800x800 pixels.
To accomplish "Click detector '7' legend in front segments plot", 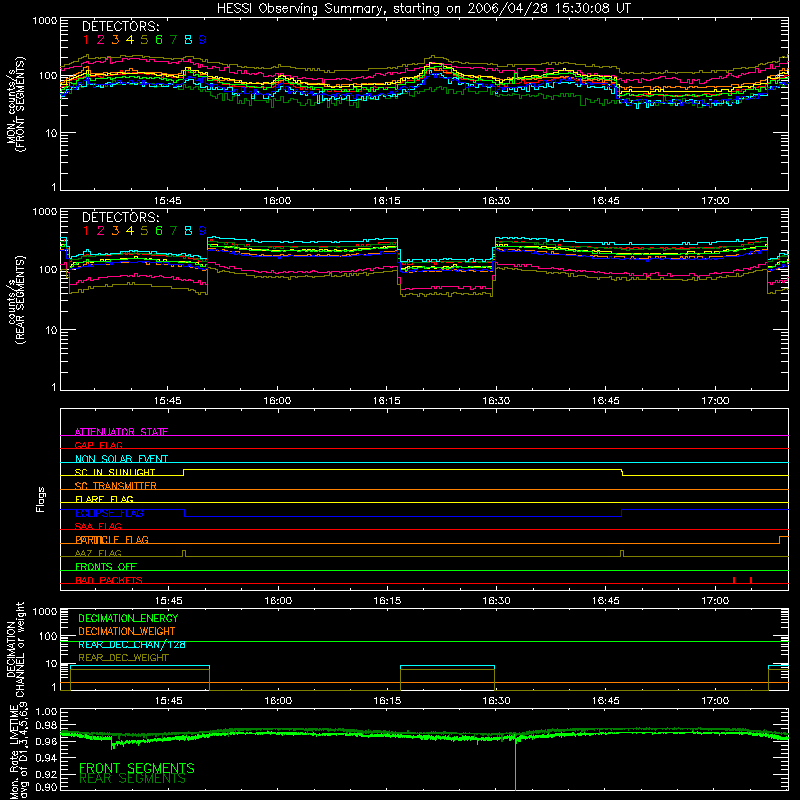I will [173, 40].
